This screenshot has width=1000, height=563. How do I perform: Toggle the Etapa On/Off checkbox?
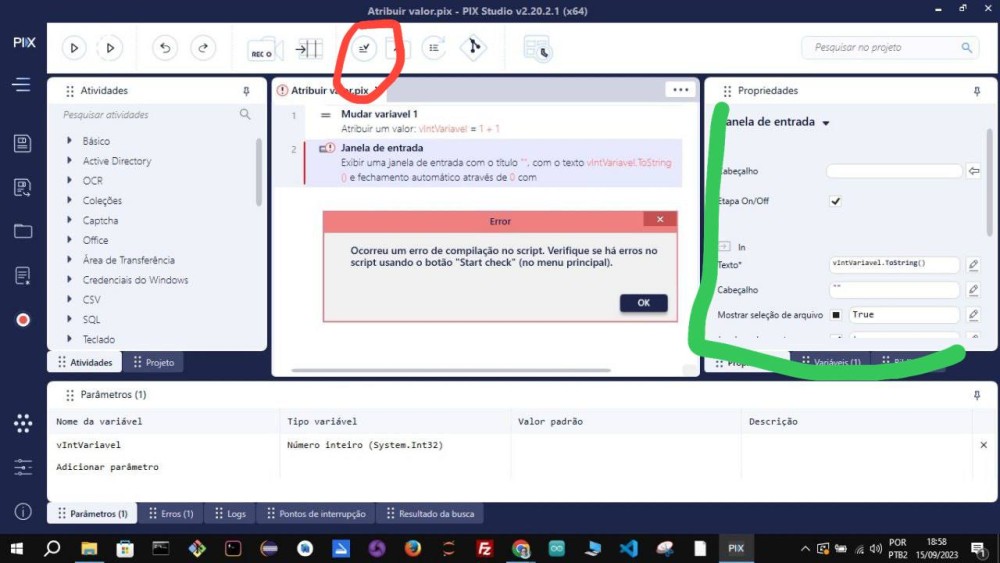835,201
